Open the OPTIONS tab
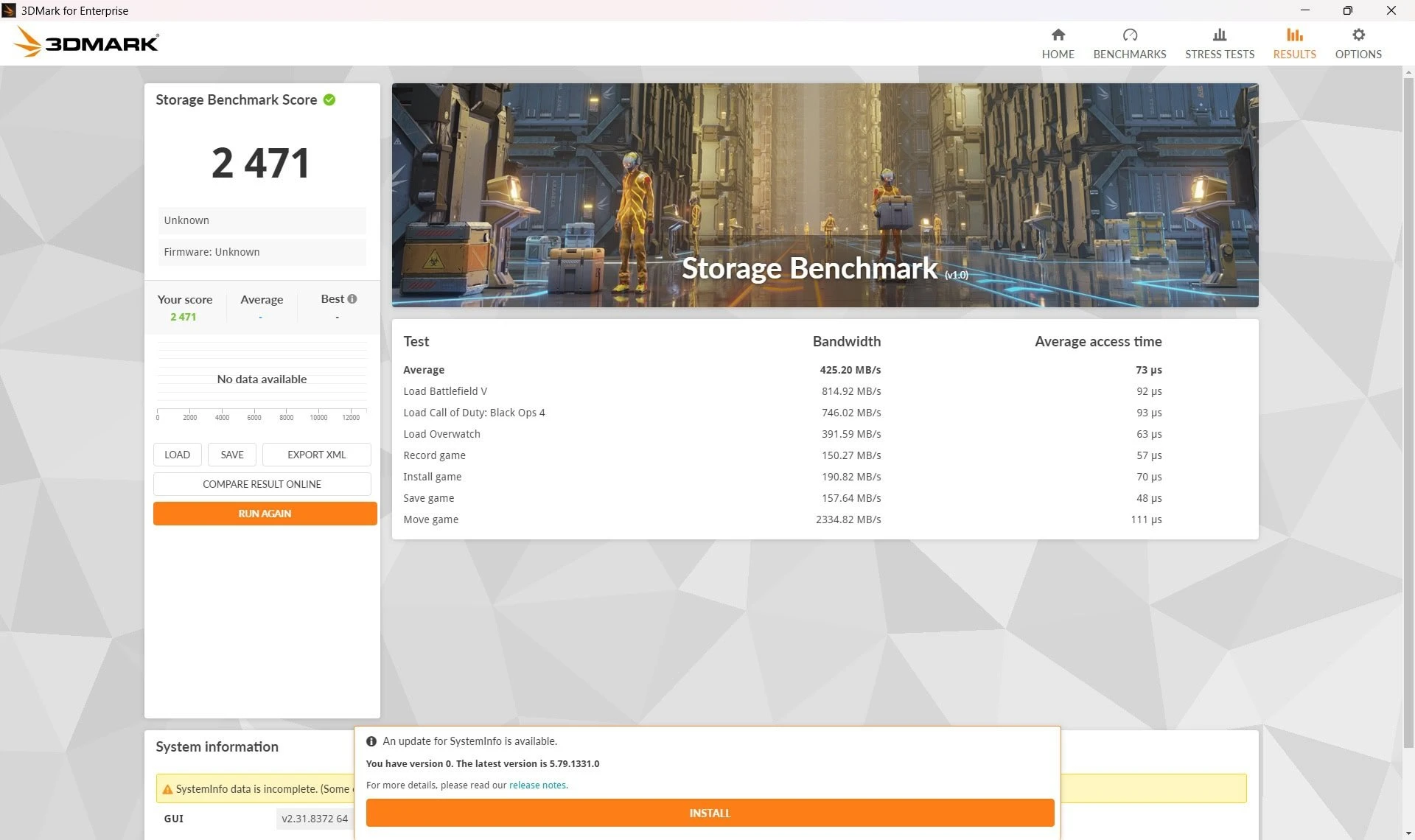Screen dimensions: 1415x840 click(1358, 43)
